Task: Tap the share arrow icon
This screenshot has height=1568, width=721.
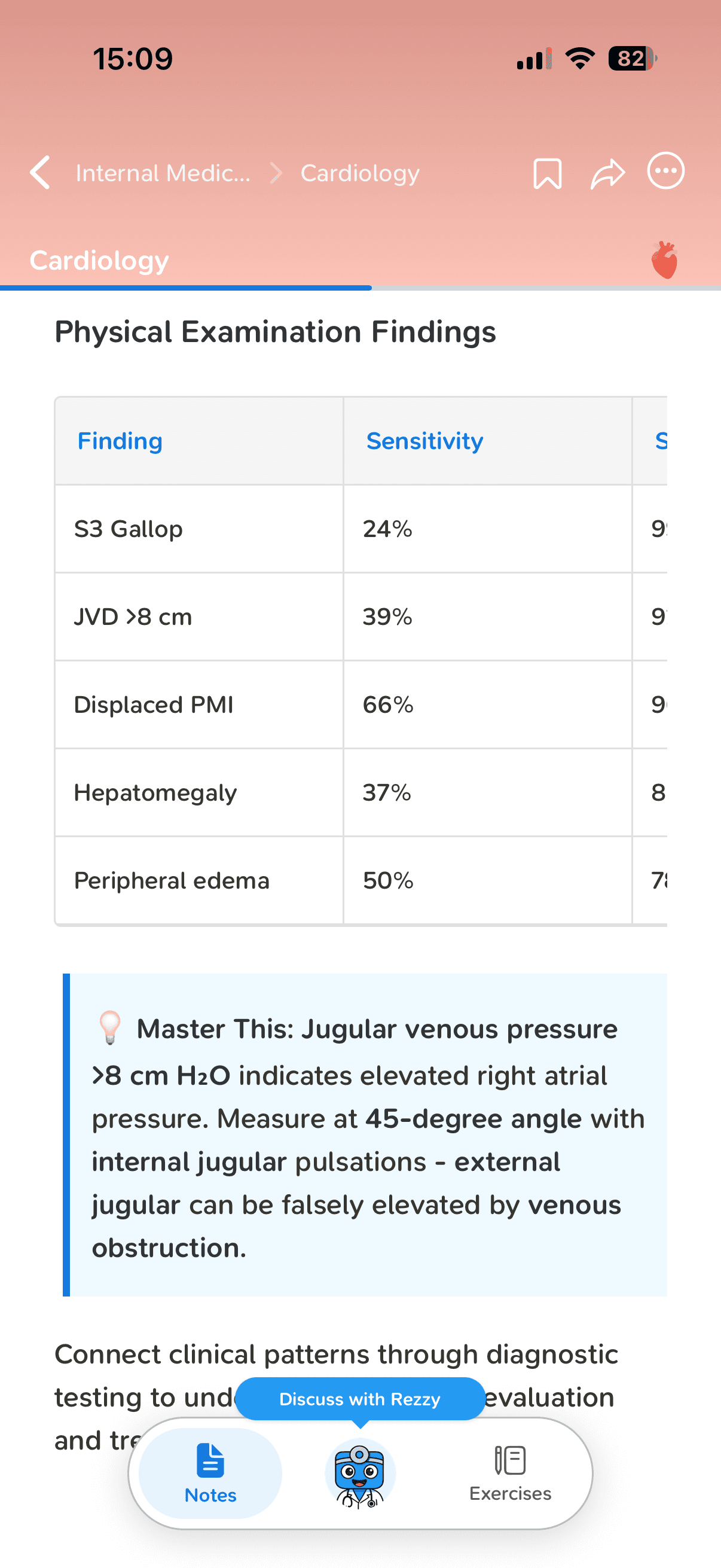Action: [x=607, y=173]
